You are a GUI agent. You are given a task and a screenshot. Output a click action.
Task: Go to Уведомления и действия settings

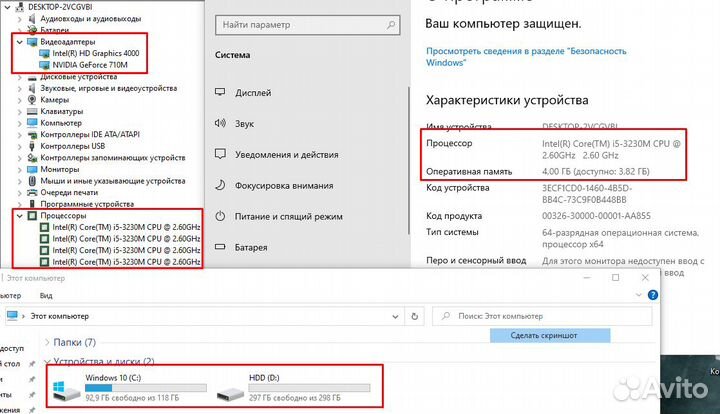285,155
